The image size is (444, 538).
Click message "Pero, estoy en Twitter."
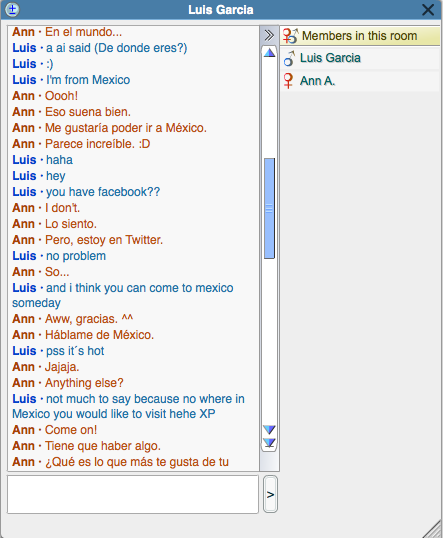click(104, 240)
